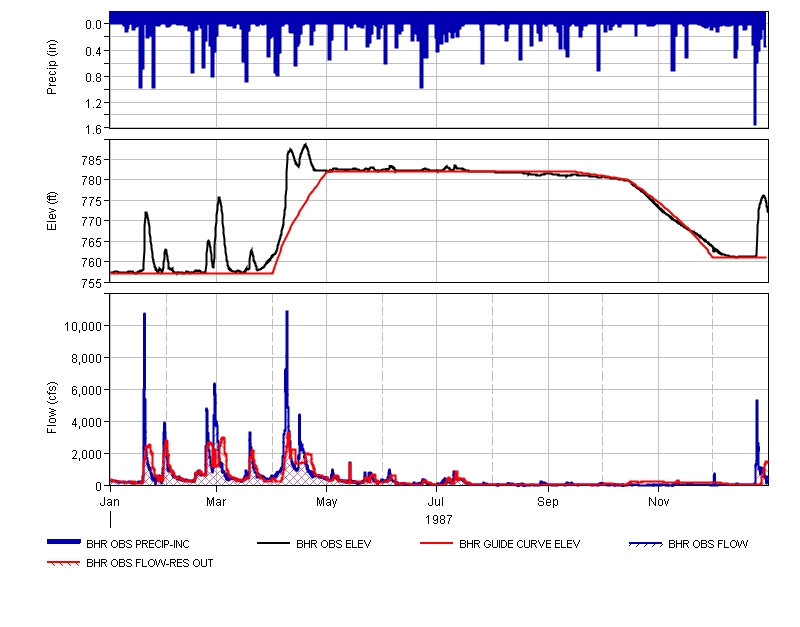Click the May month label
Screen dimensions: 800x627
point(327,502)
